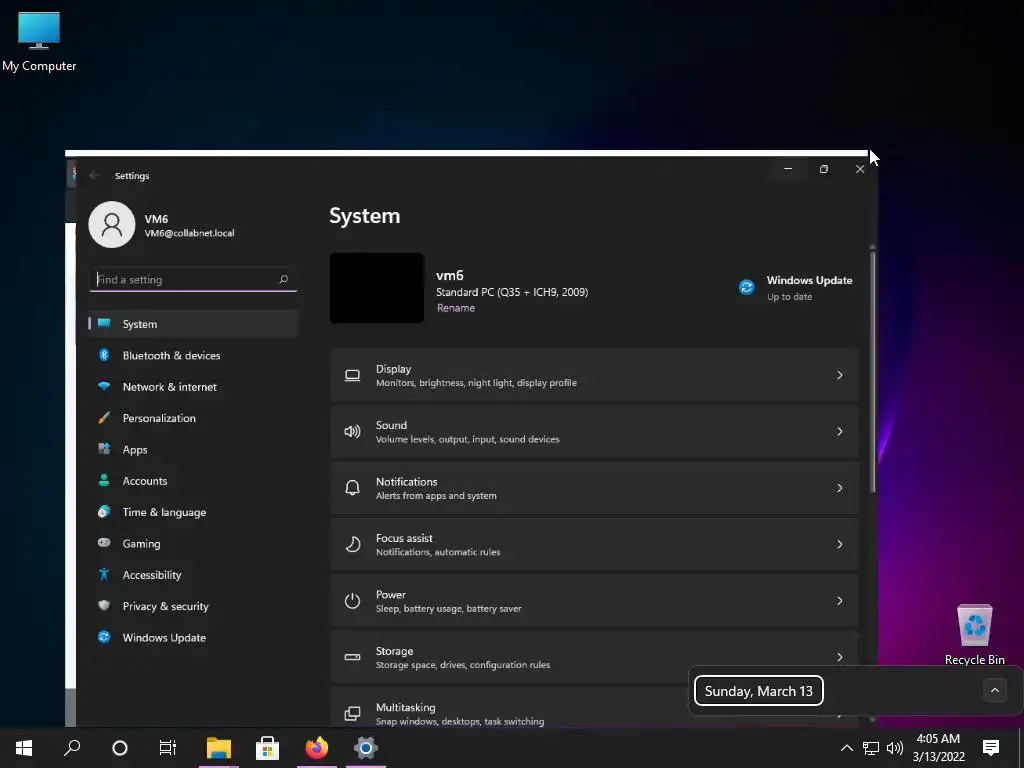Click the Personalization brush icon

104,417
